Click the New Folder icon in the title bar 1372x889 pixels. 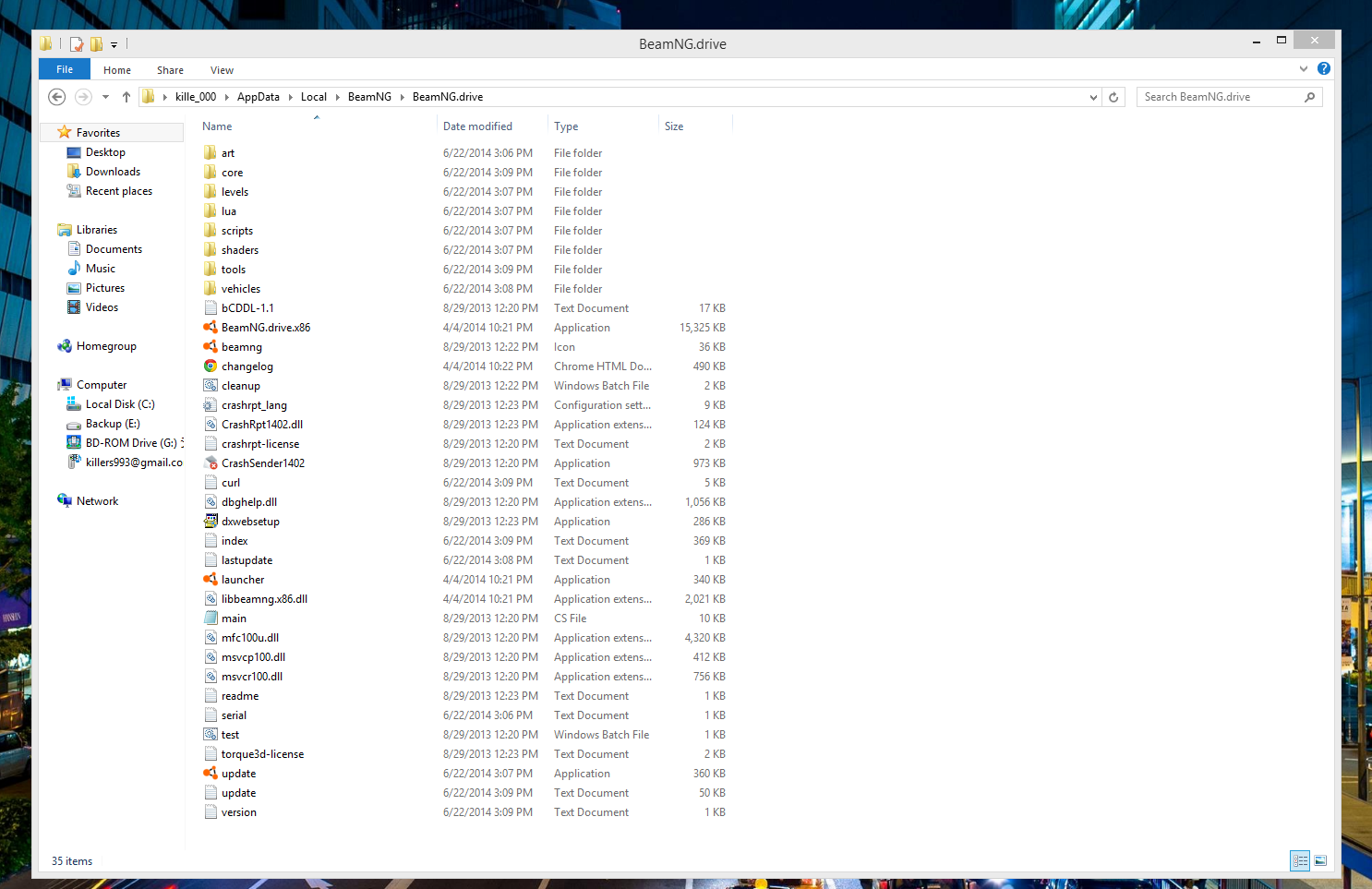coord(96,43)
